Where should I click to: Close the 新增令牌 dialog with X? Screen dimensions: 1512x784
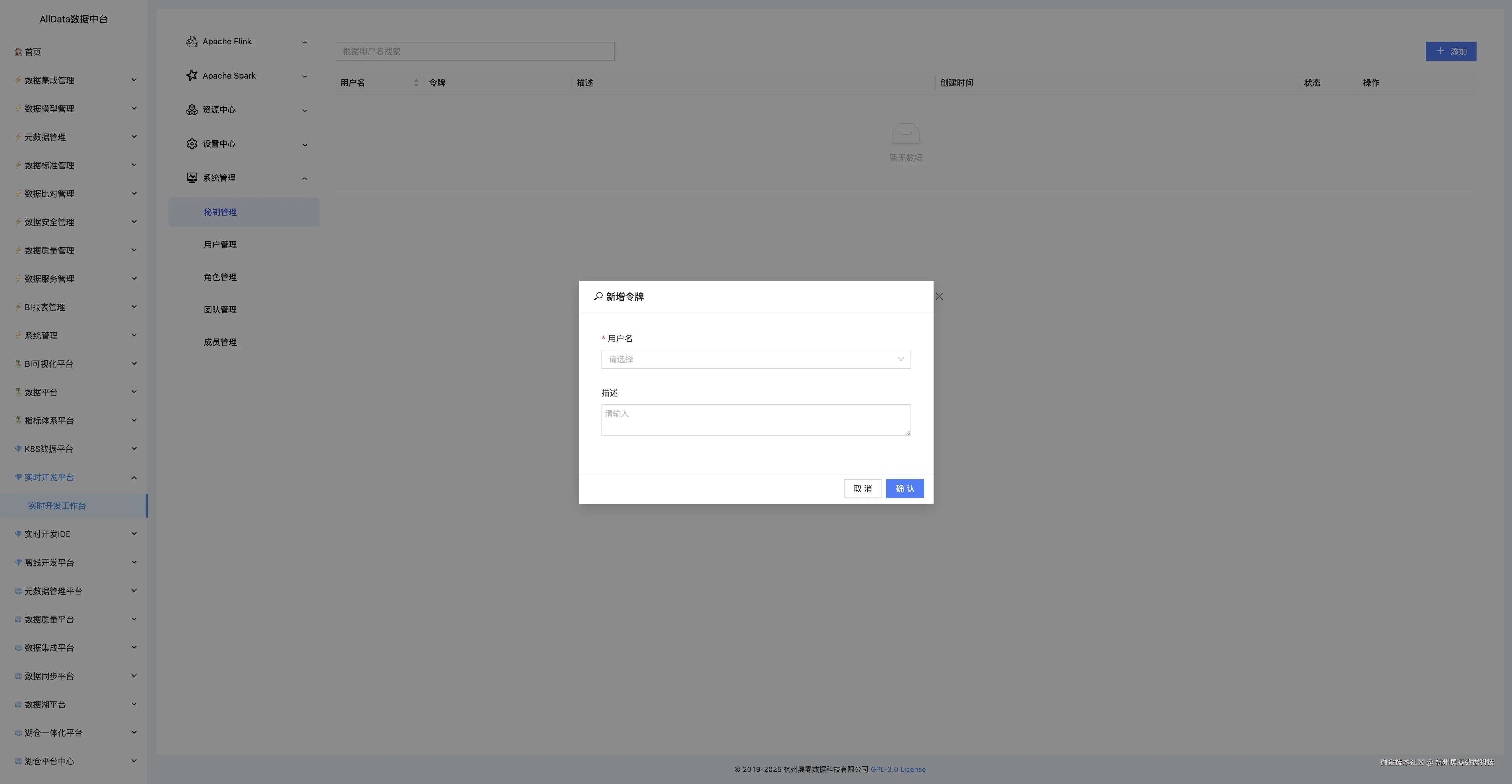click(x=939, y=296)
